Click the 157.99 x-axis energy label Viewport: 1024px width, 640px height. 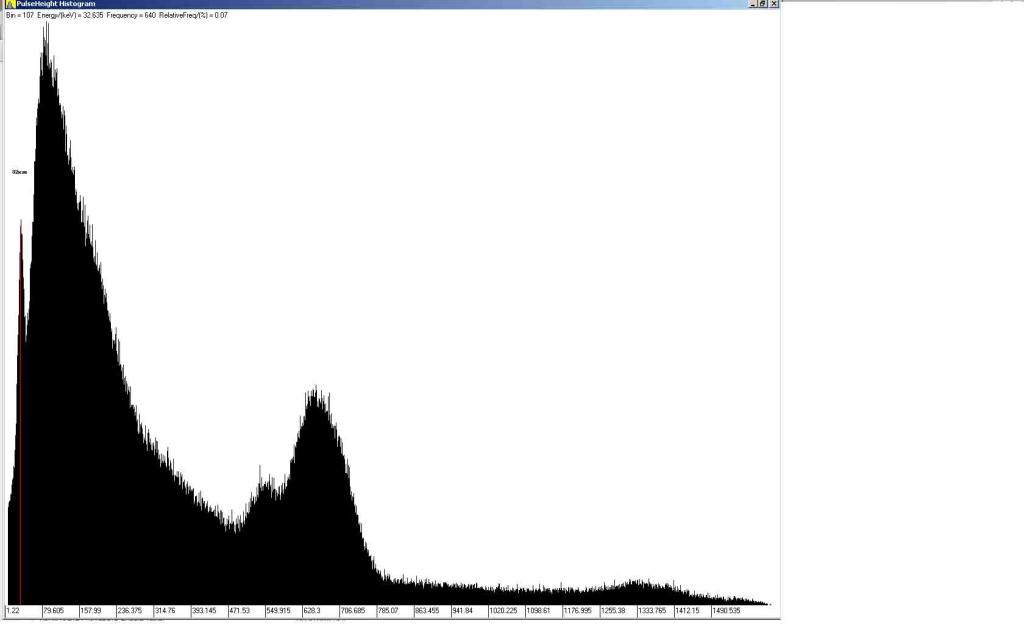pyautogui.click(x=91, y=610)
